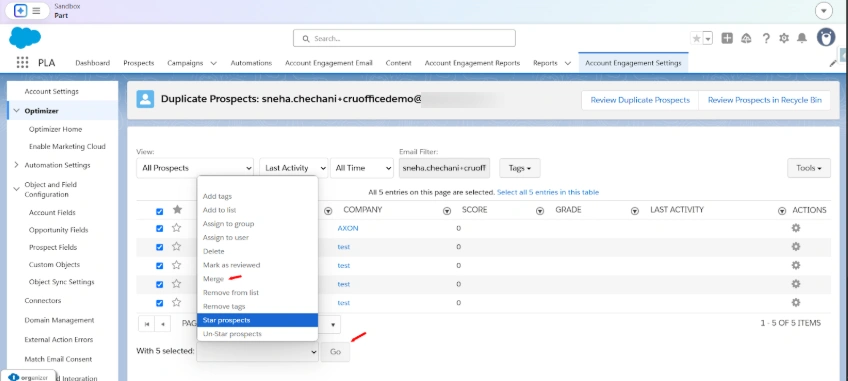This screenshot has height=381, width=848.
Task: Star the AXON prospect row
Action: tap(176, 228)
